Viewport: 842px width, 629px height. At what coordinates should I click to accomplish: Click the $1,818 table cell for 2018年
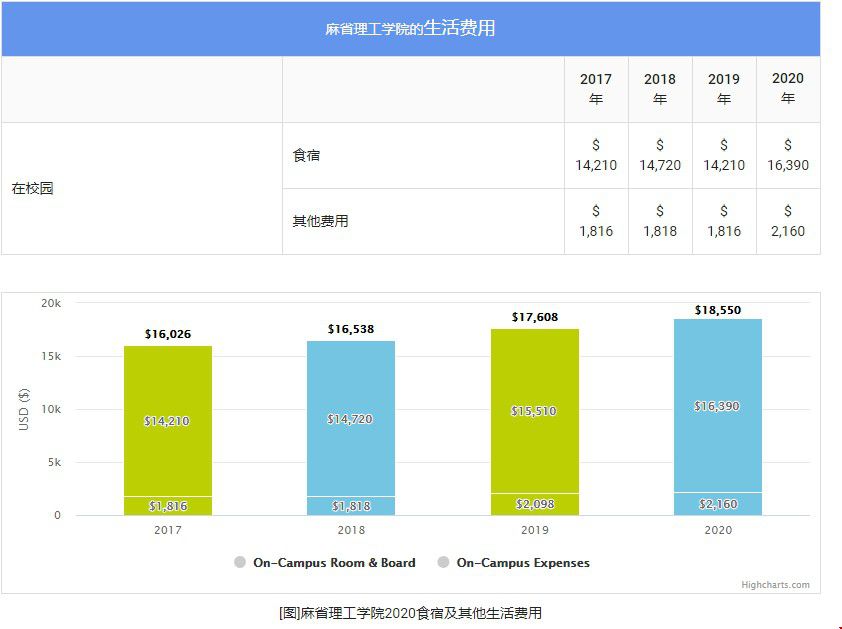coord(660,221)
